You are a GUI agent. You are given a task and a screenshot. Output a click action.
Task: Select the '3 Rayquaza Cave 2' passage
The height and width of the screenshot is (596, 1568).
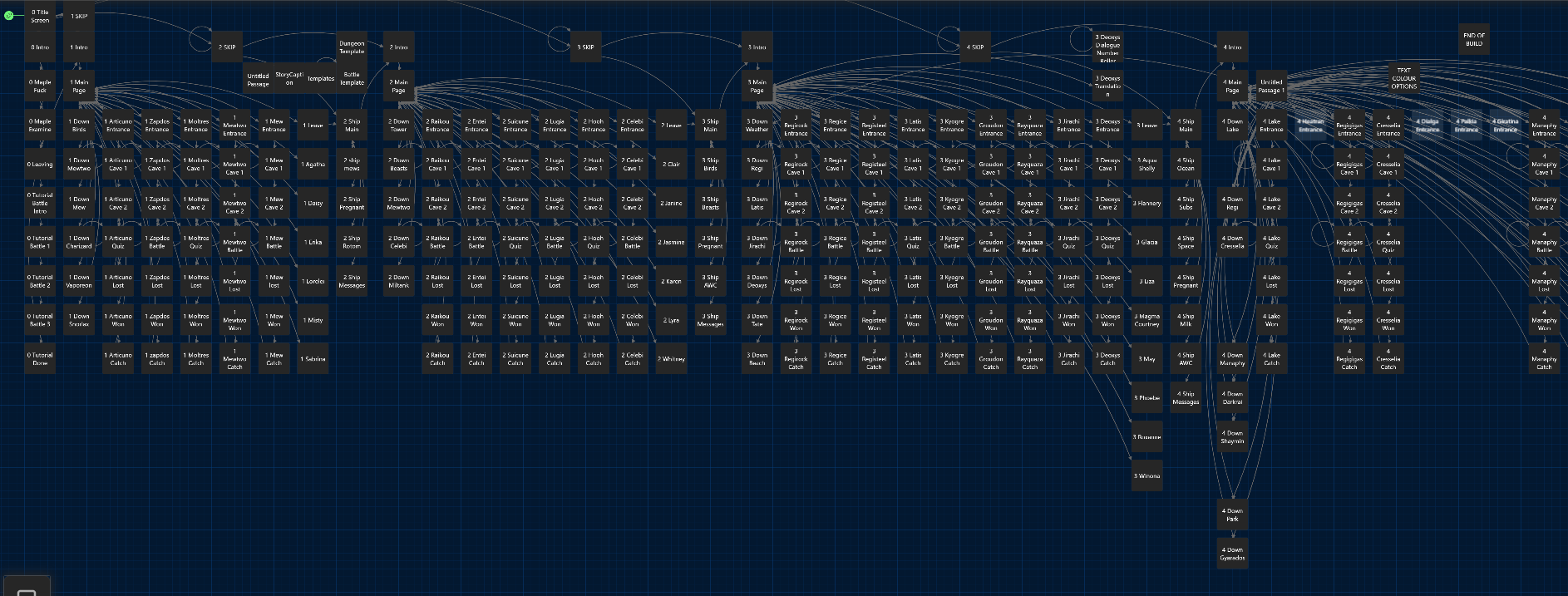1030,204
